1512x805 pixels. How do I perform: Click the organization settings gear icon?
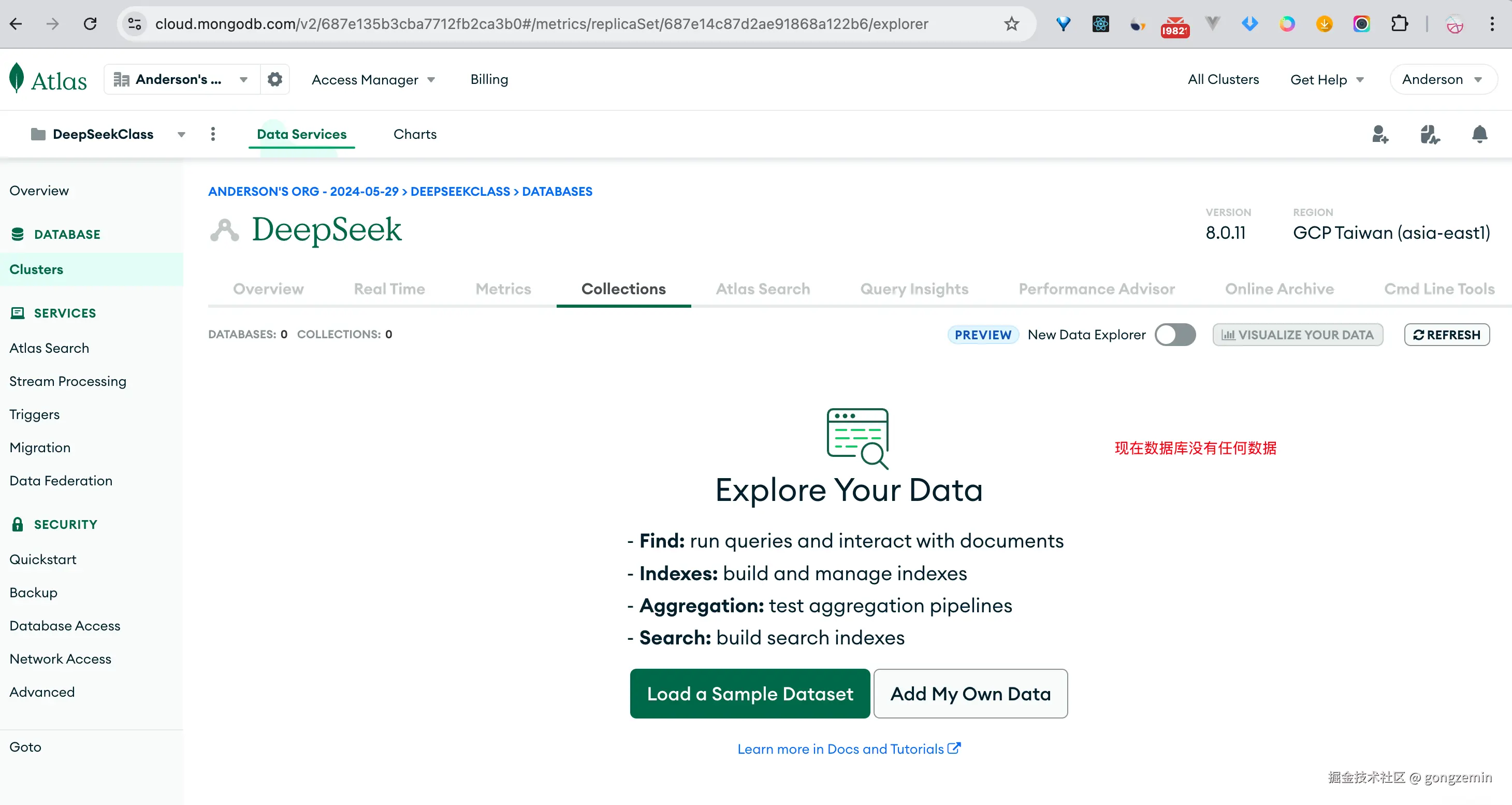(274, 79)
